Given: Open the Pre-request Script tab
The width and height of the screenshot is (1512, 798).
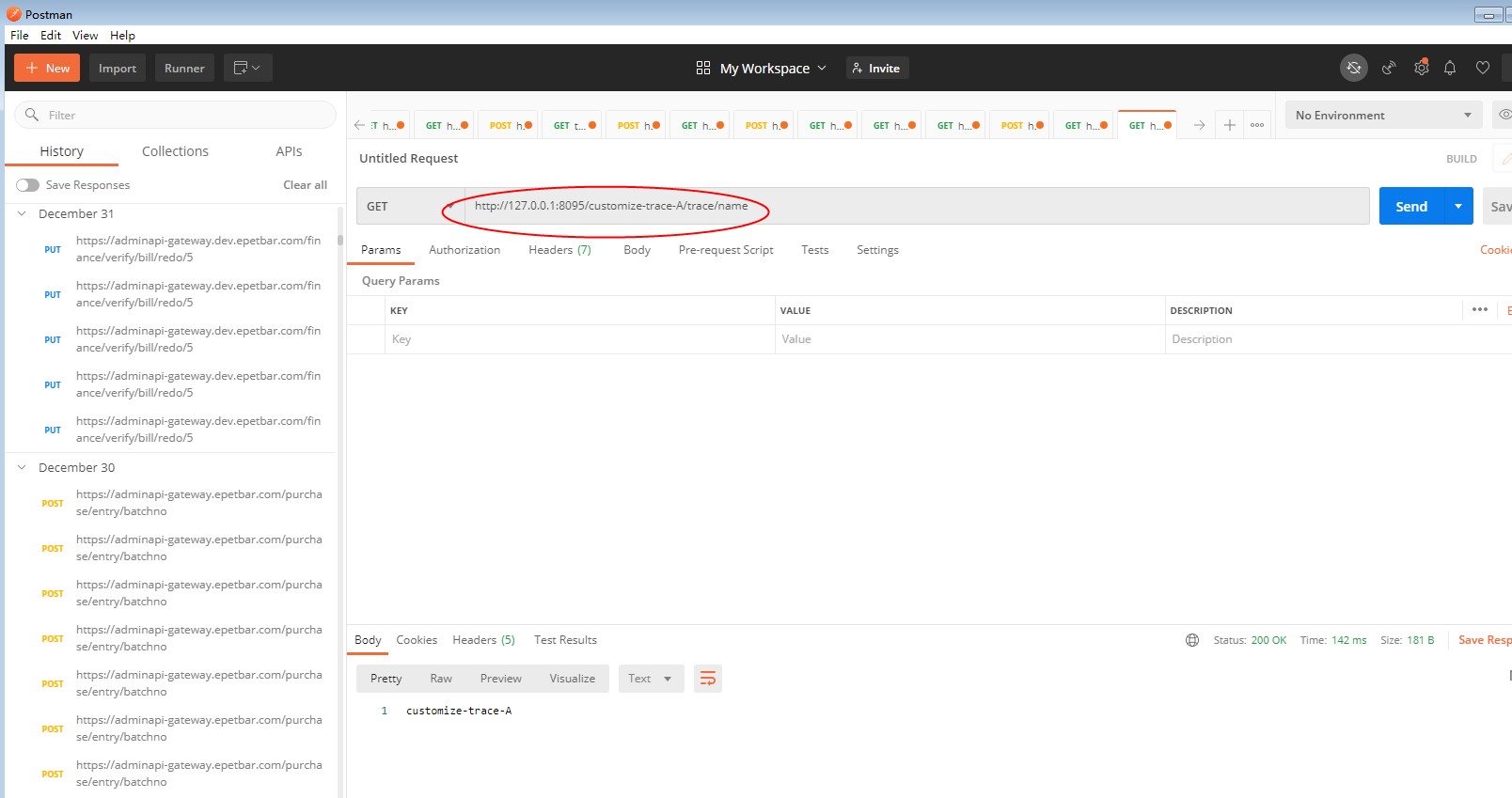Looking at the screenshot, I should [726, 250].
